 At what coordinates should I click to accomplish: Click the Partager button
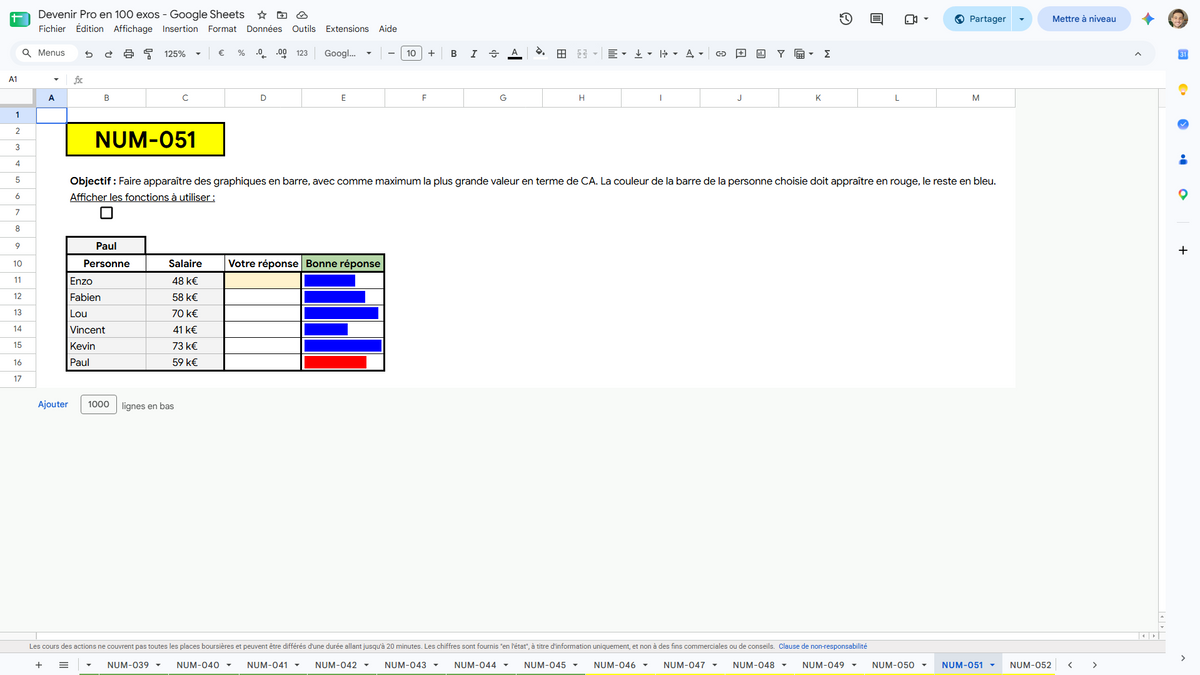coord(980,19)
